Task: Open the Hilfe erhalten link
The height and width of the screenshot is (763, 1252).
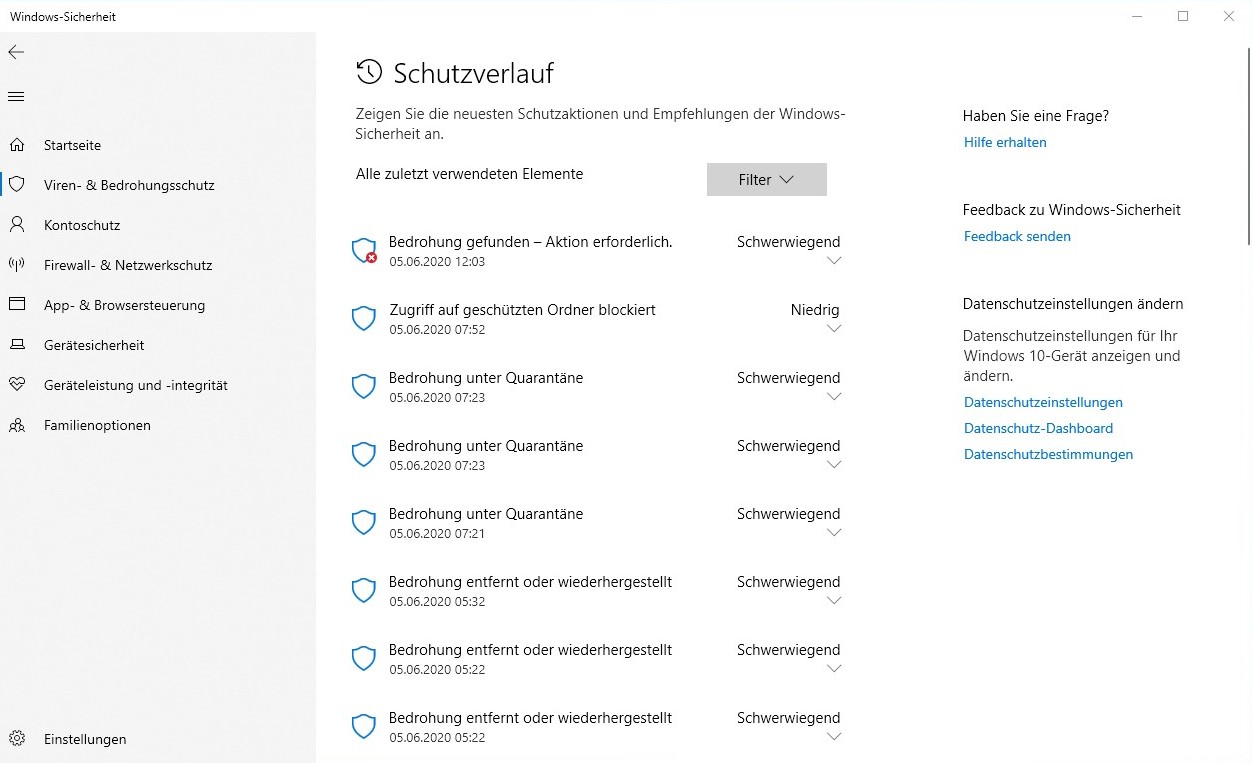Action: (x=1005, y=142)
